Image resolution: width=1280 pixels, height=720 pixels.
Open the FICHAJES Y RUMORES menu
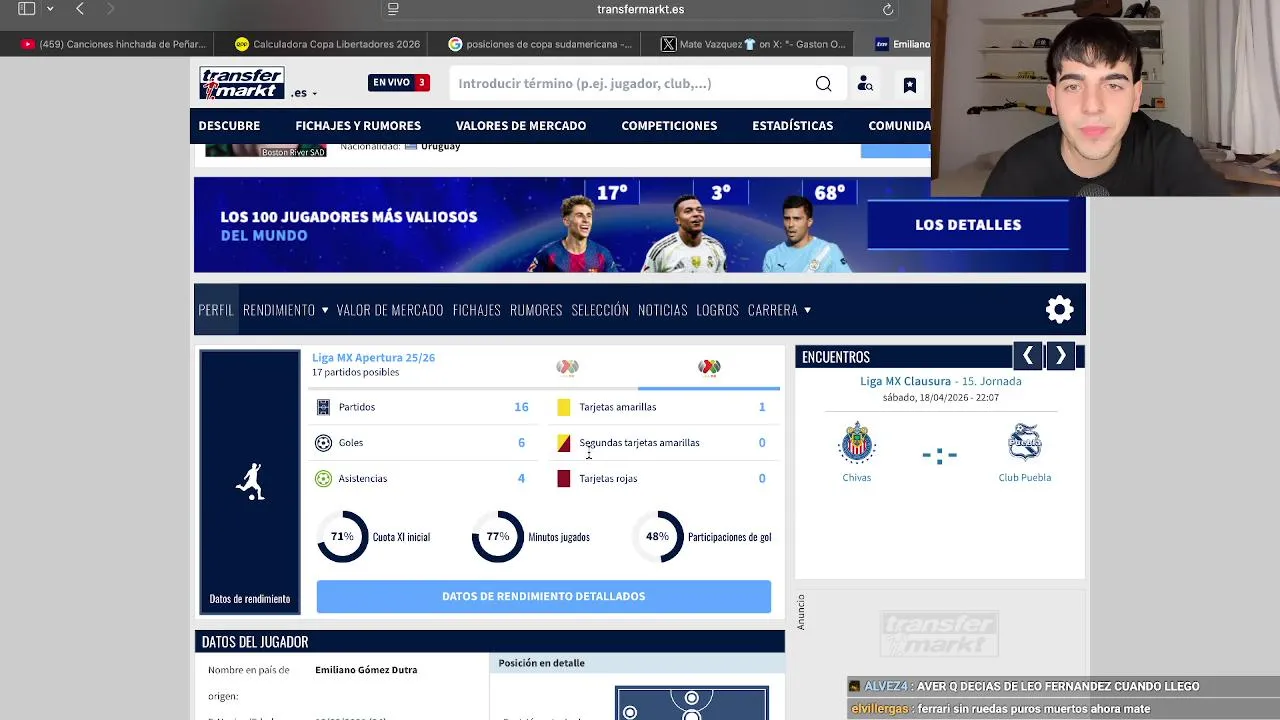point(358,125)
